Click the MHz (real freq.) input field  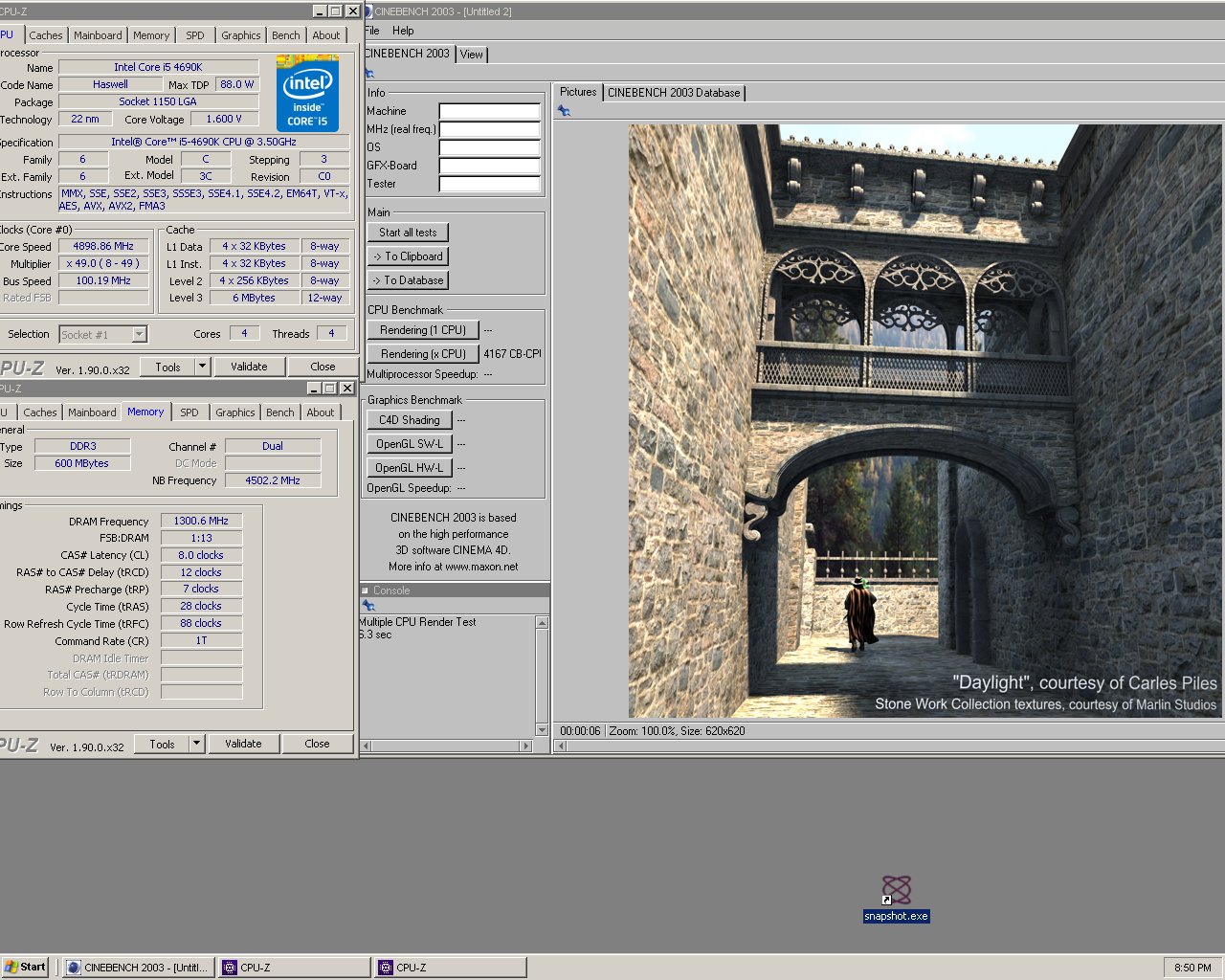490,129
